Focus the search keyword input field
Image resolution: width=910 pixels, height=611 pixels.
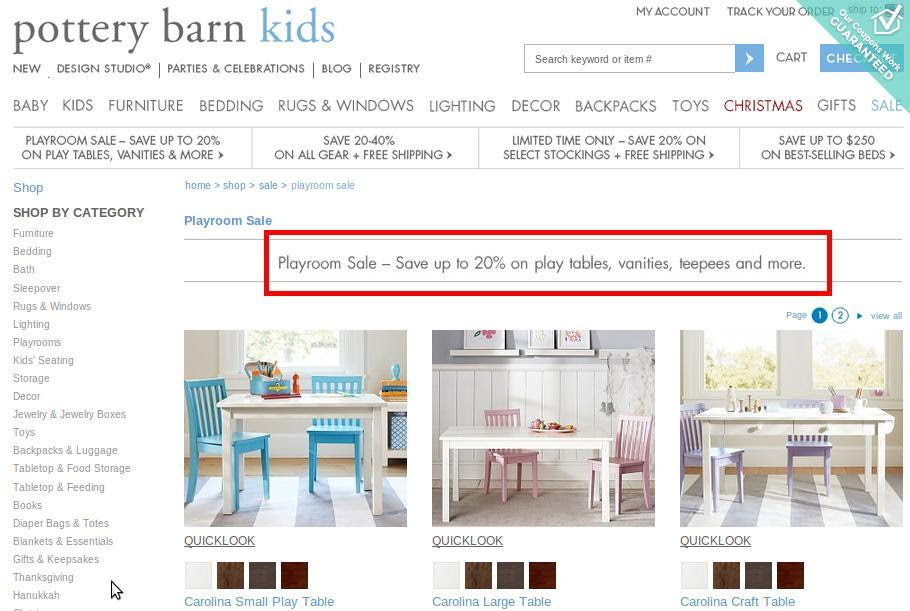point(629,59)
